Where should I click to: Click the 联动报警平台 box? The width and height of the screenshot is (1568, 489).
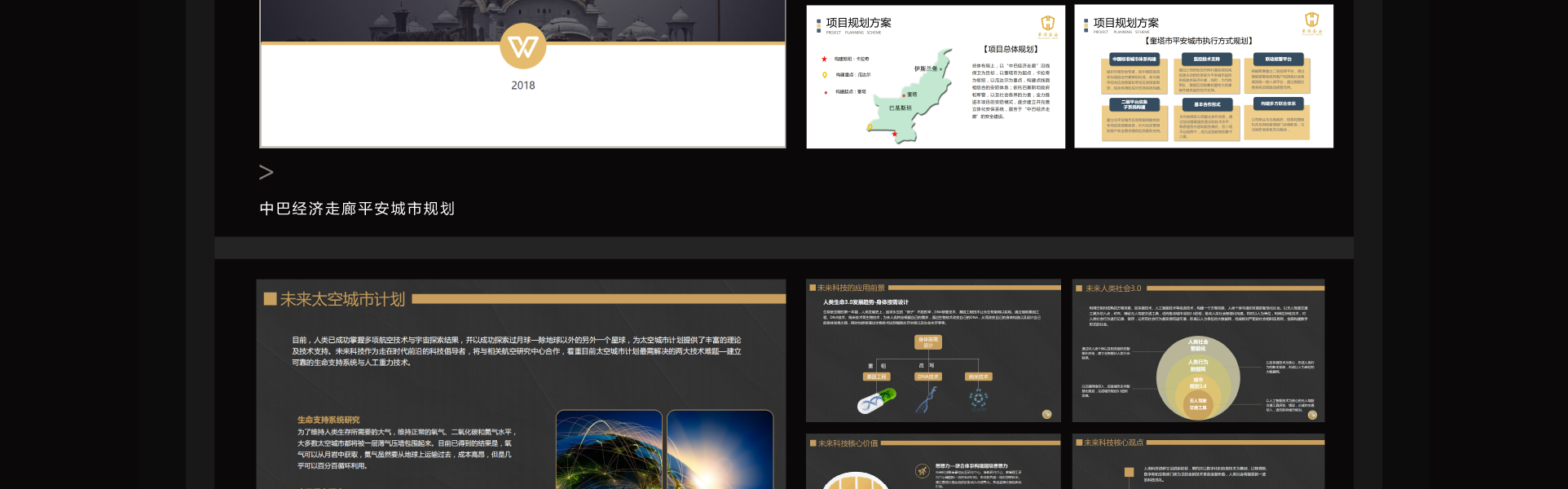[1278, 59]
